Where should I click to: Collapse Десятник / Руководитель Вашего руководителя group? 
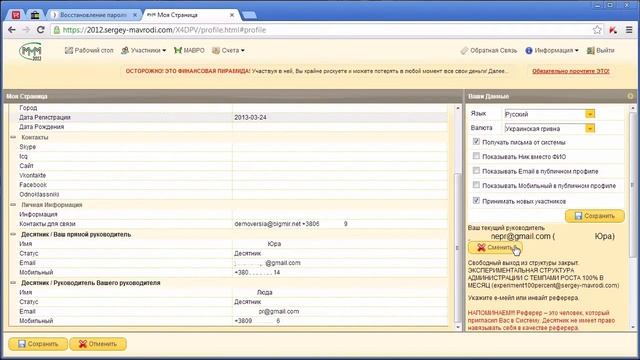(13, 282)
